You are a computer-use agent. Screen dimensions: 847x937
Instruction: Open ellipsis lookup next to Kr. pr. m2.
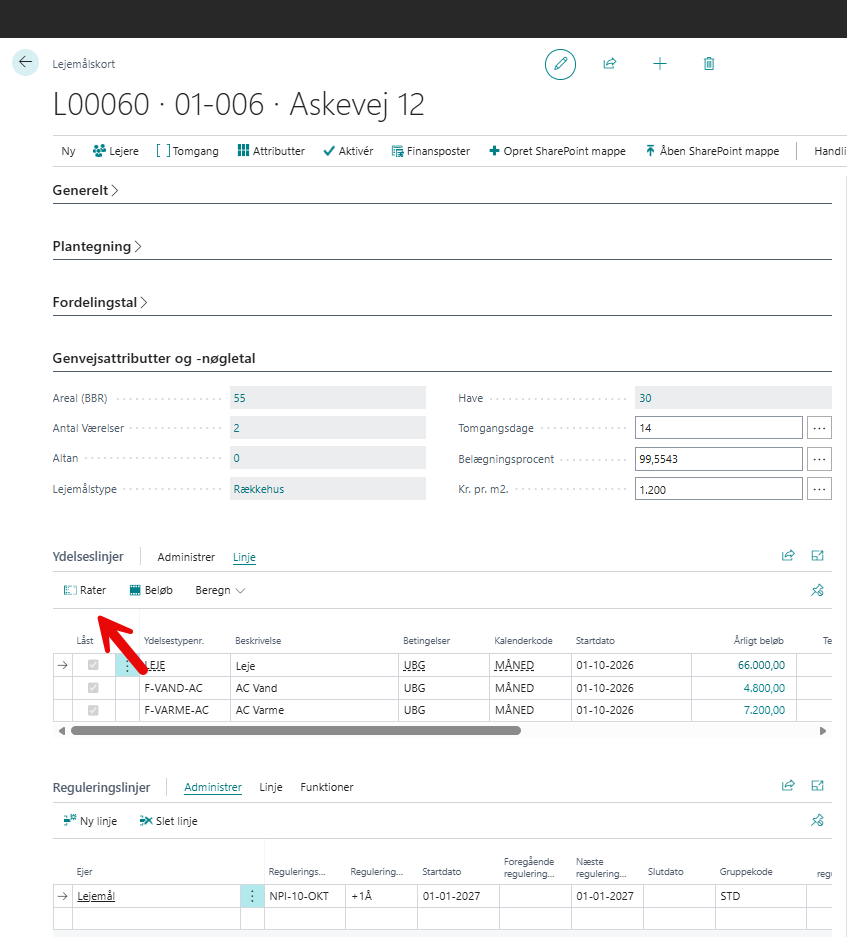[x=819, y=489]
